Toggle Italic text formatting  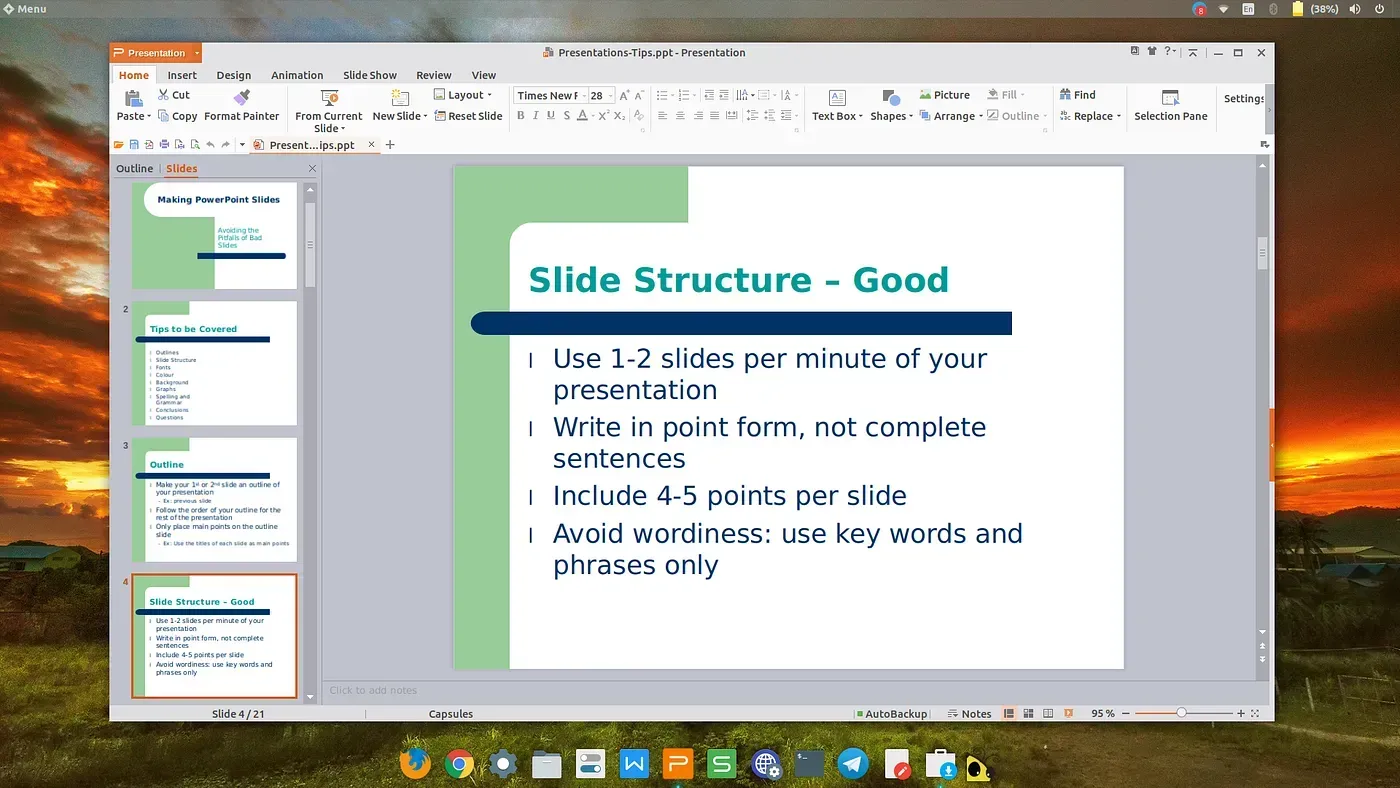coord(536,116)
